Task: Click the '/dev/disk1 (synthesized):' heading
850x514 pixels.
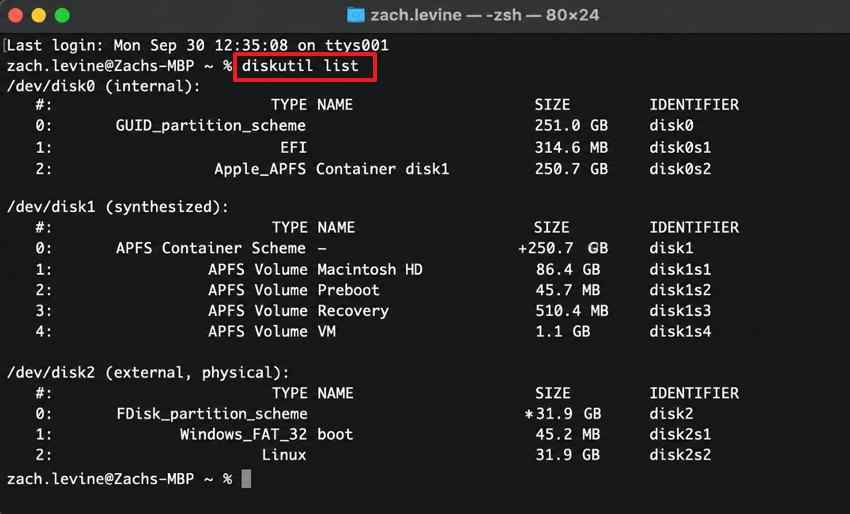Action: pos(118,207)
